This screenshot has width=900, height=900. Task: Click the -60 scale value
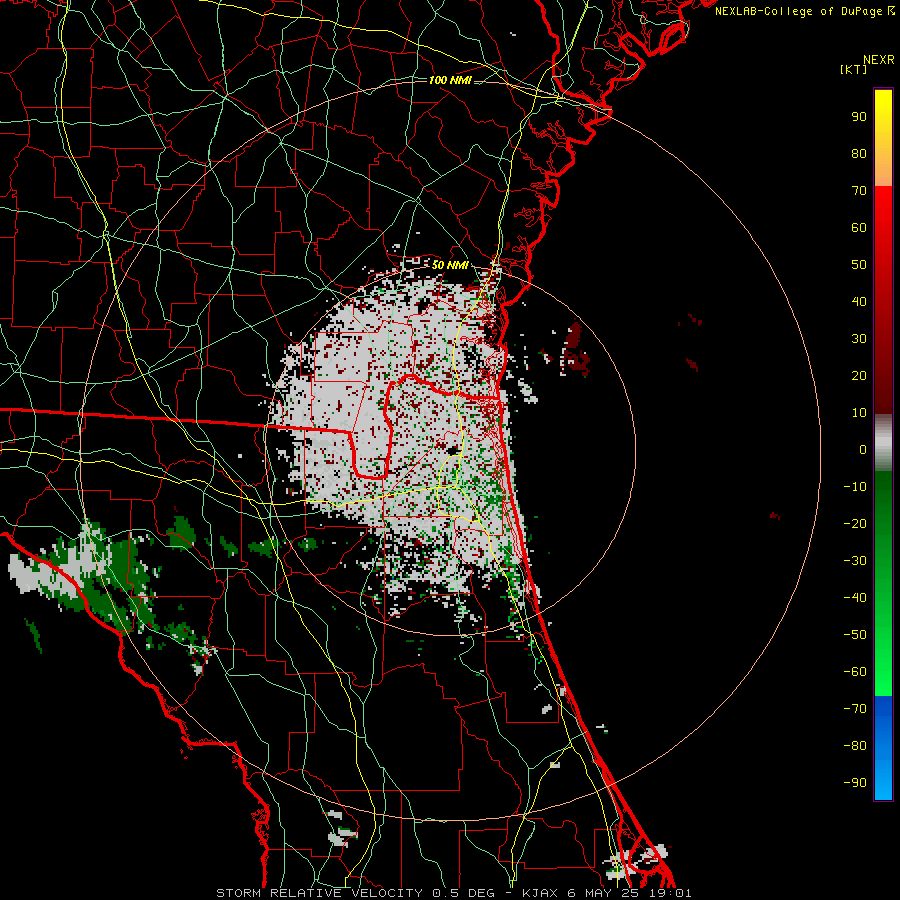[855, 672]
